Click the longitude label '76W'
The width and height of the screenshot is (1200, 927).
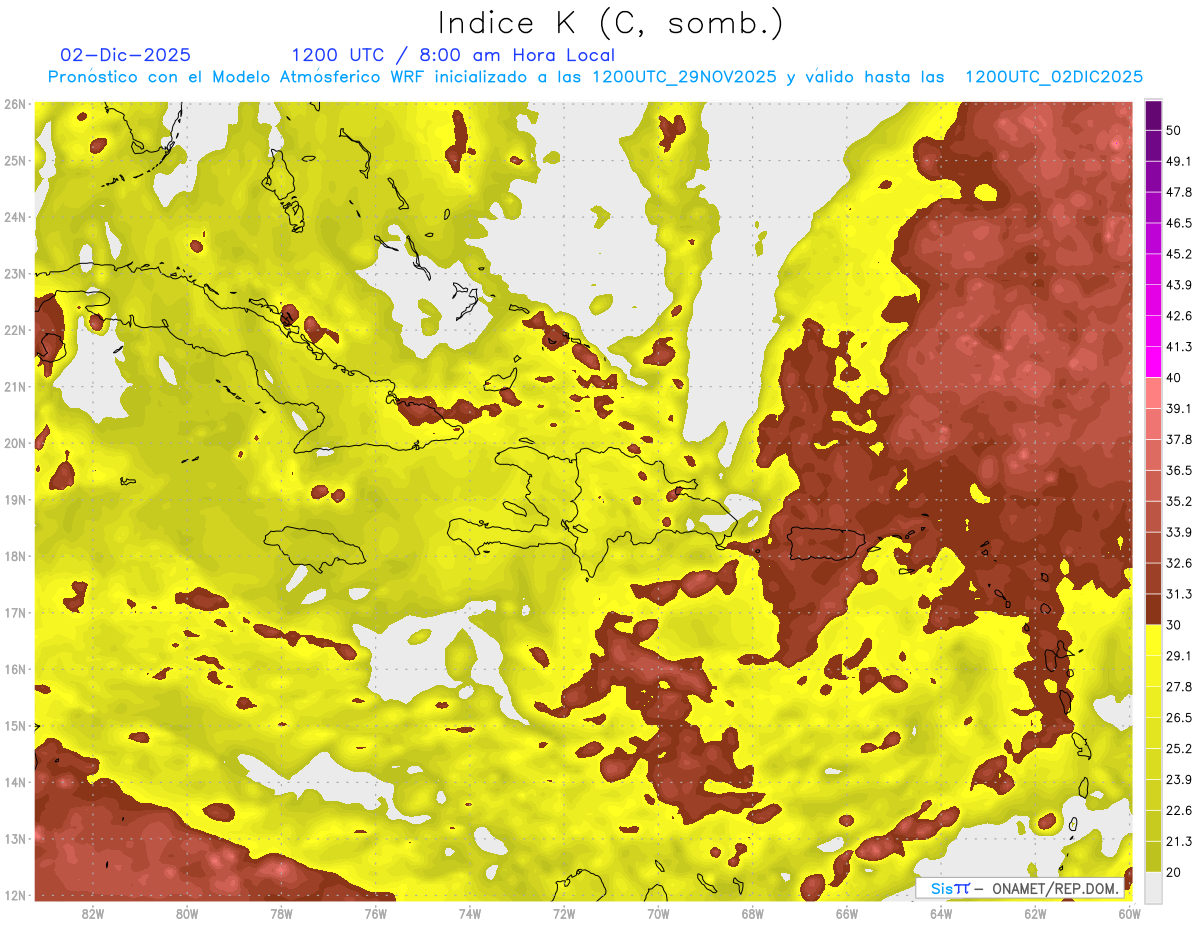pos(376,914)
